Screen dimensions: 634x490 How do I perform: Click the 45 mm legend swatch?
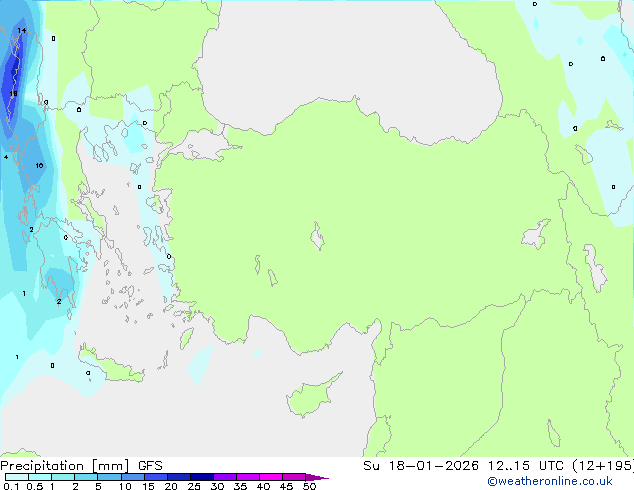pos(294,477)
